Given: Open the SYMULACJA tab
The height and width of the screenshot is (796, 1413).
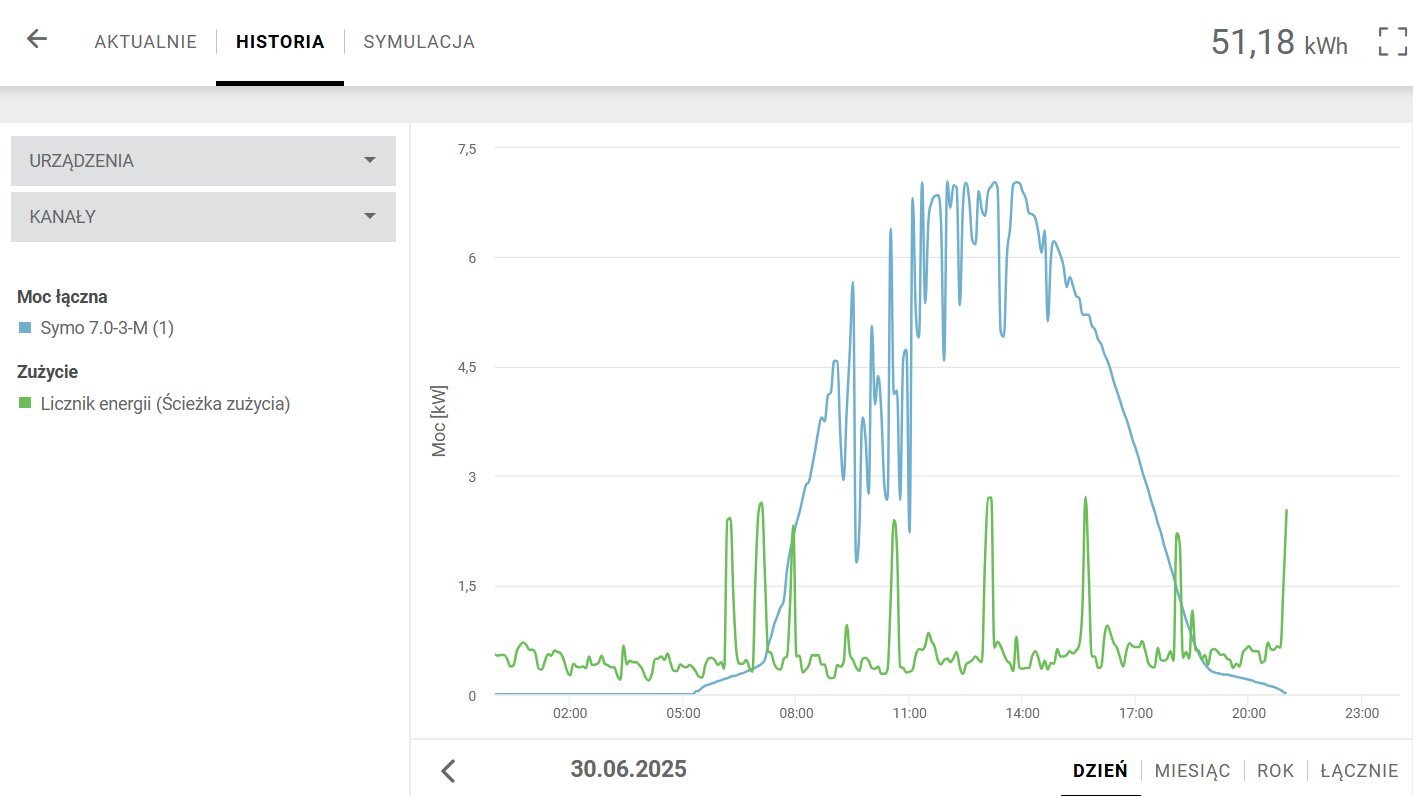Looking at the screenshot, I should point(419,42).
